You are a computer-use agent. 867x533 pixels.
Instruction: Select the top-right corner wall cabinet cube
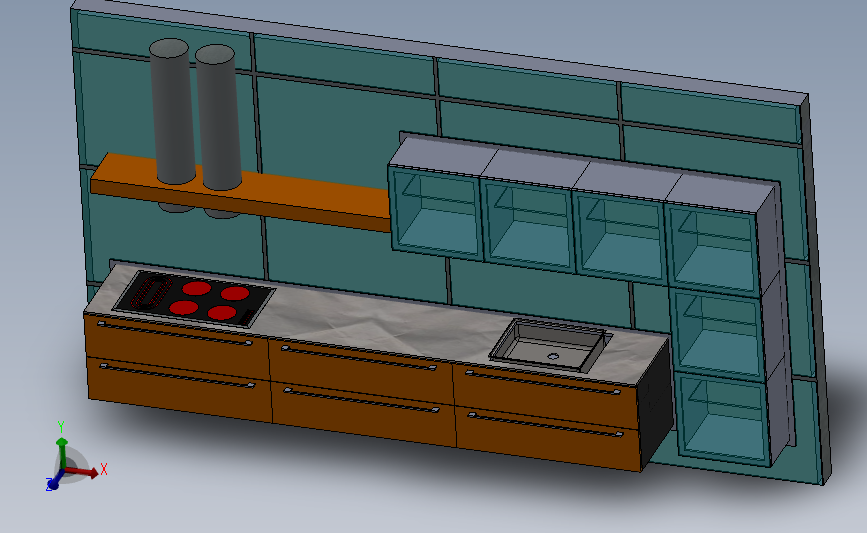[x=713, y=250]
